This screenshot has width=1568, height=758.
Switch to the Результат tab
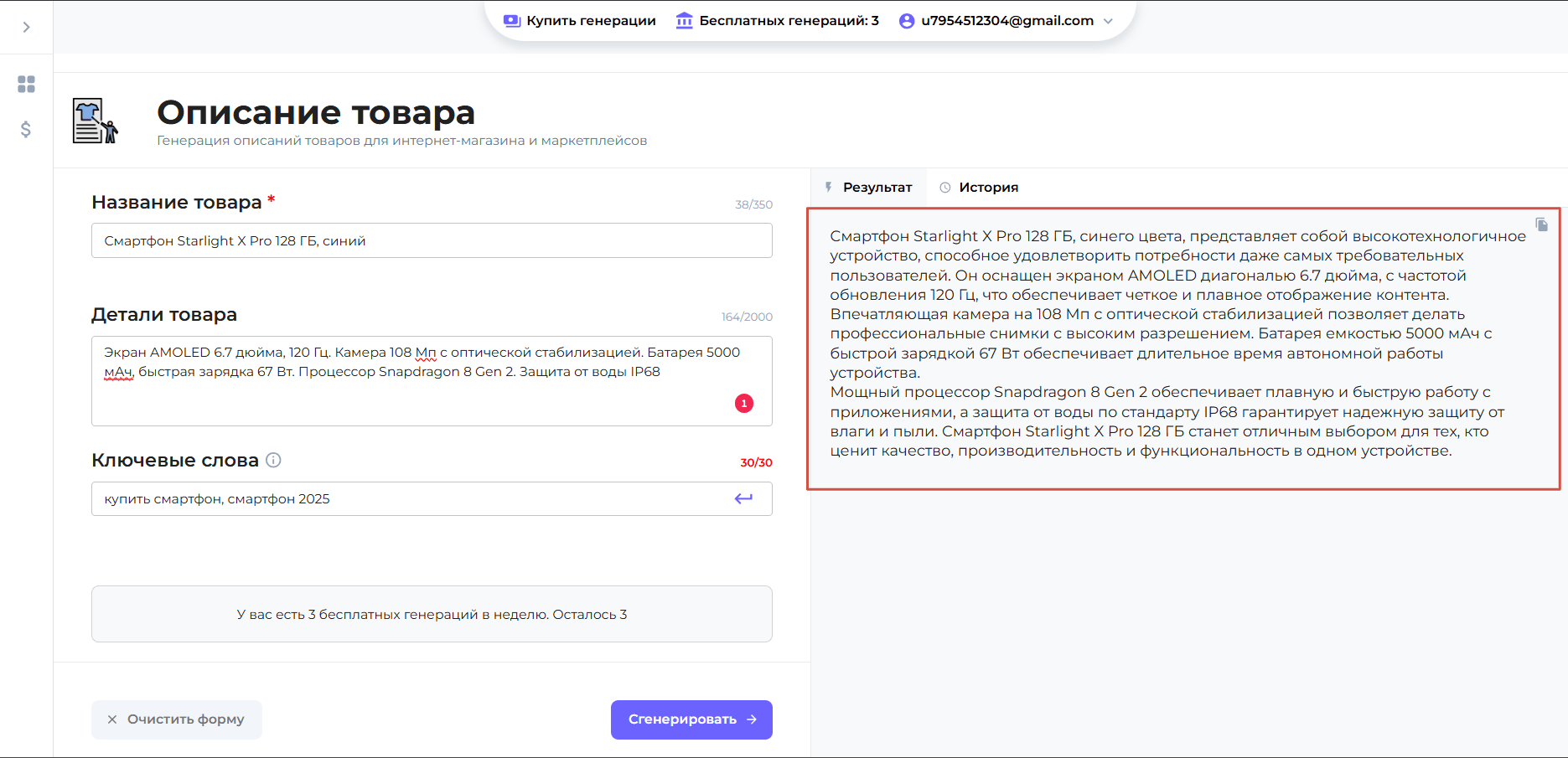click(868, 188)
